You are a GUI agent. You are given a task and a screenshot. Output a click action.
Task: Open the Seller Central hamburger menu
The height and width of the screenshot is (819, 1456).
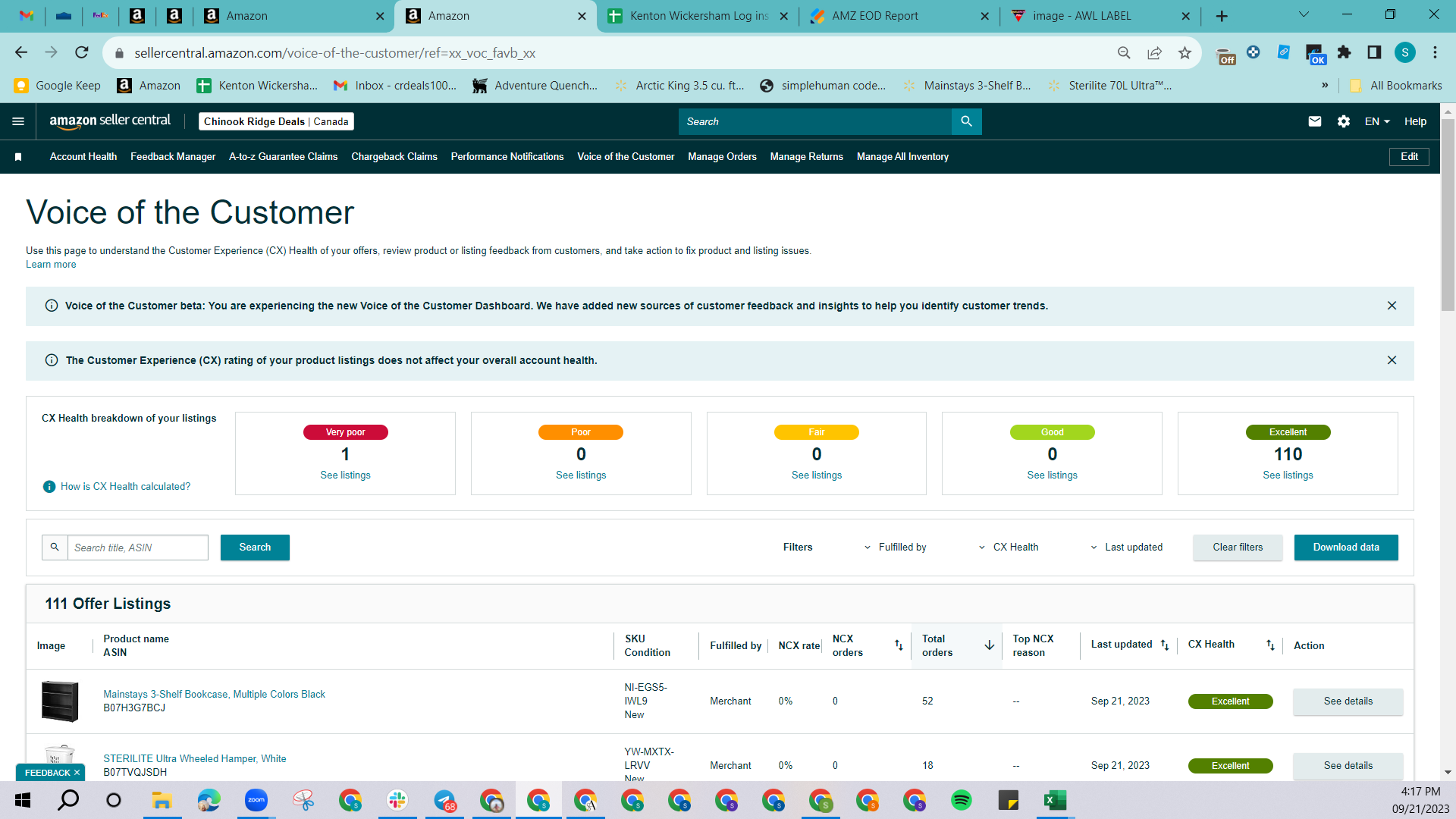(x=18, y=121)
